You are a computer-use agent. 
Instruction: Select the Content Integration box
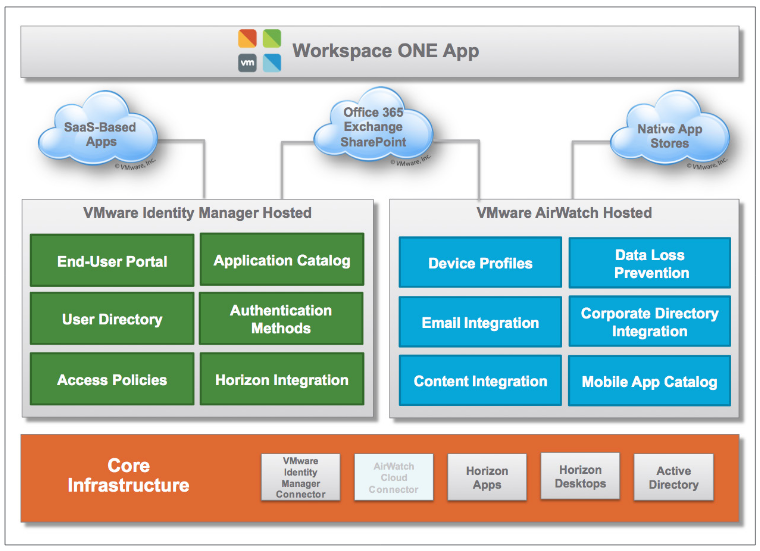(480, 380)
